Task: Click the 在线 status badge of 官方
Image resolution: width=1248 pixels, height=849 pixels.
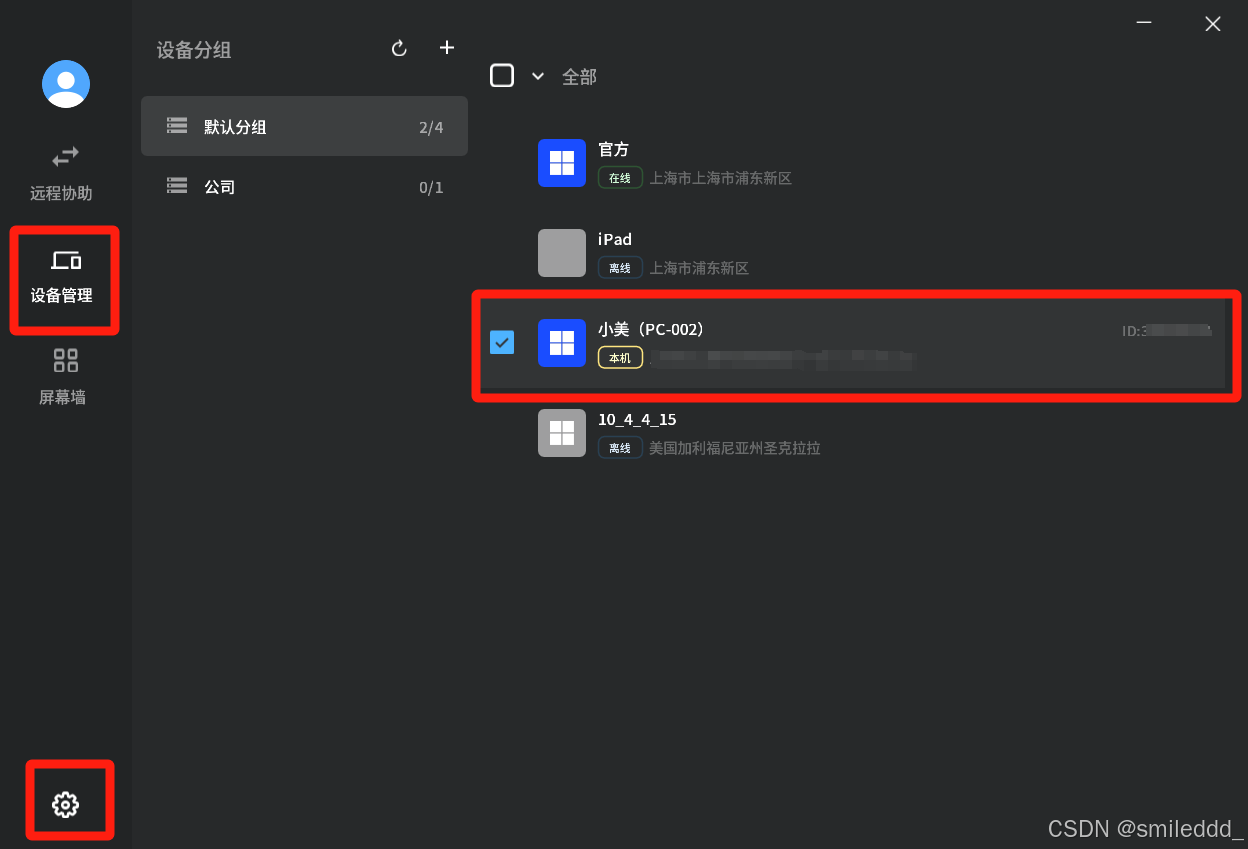Action: (620, 178)
